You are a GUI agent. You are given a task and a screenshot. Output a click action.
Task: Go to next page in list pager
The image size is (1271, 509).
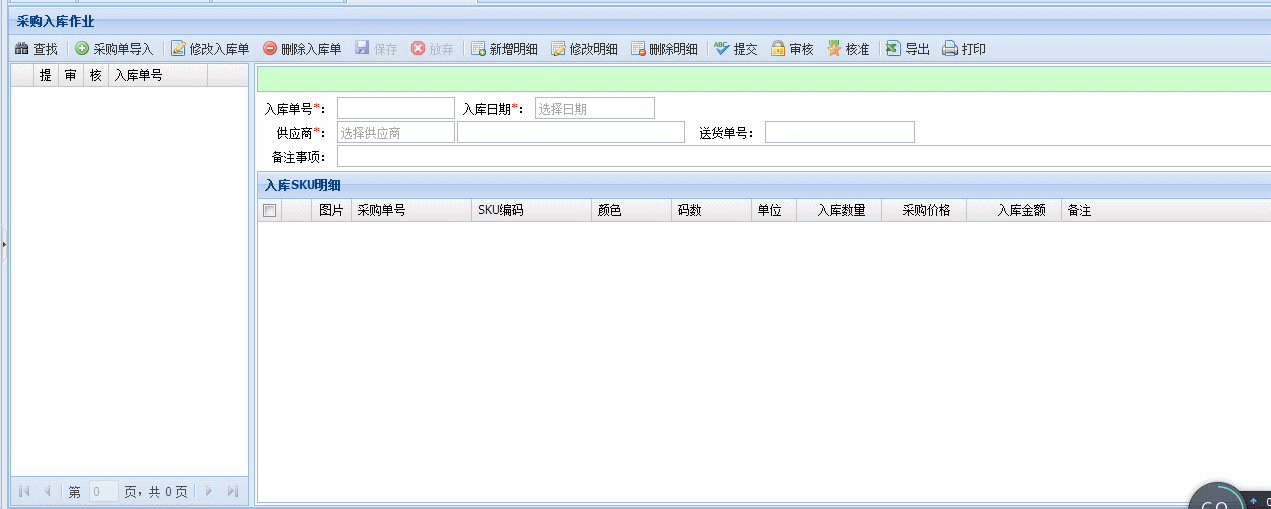point(209,491)
